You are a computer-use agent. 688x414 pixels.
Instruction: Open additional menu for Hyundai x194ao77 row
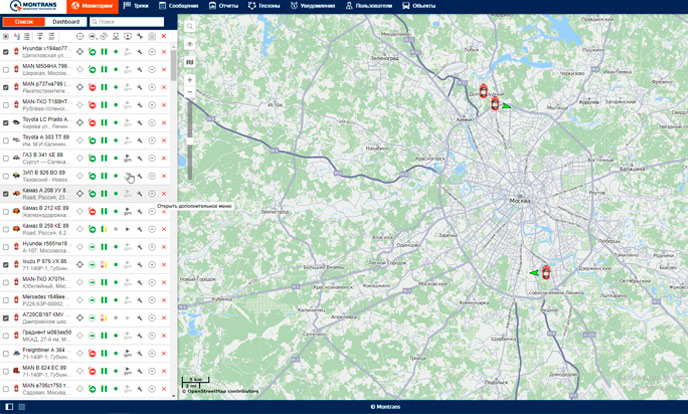point(152,52)
